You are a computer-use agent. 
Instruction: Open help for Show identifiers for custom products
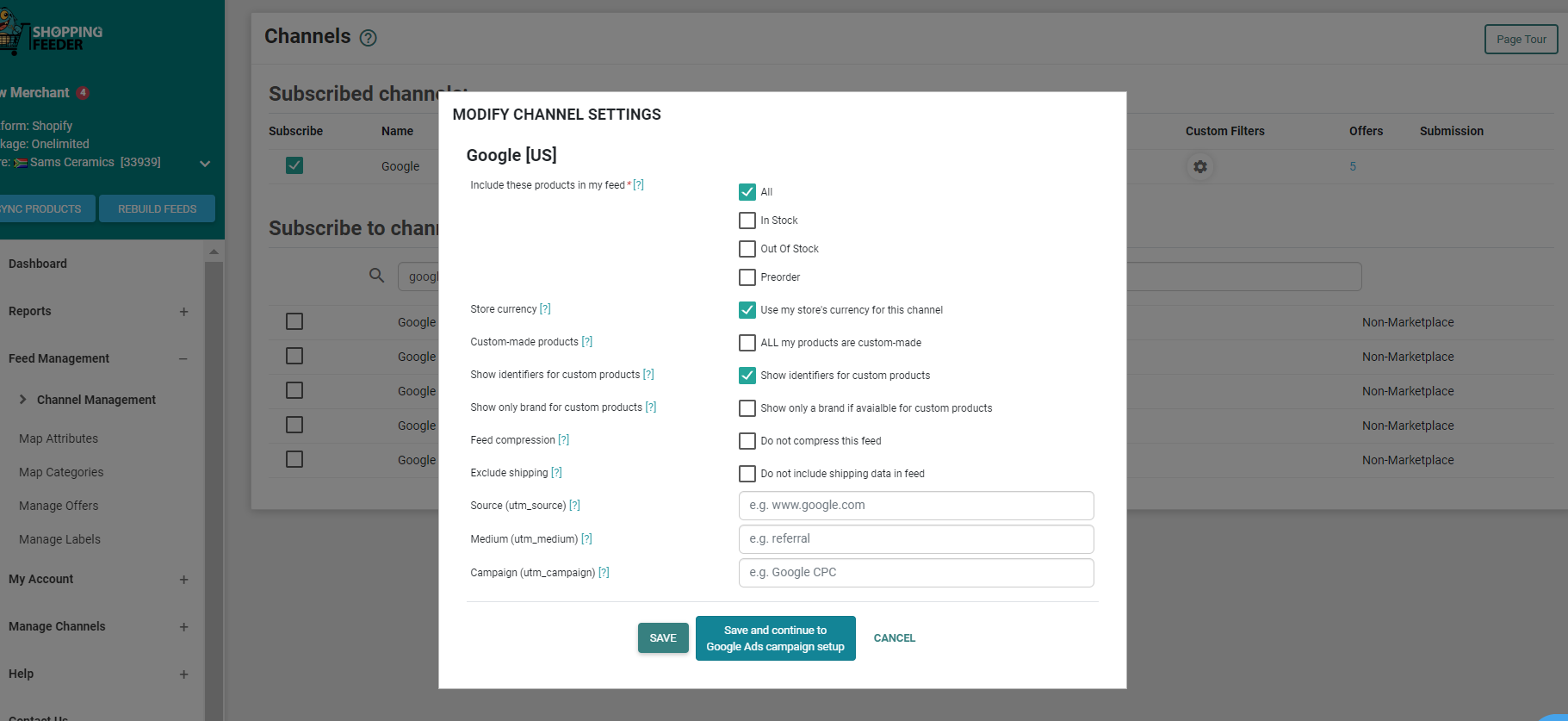pos(648,375)
